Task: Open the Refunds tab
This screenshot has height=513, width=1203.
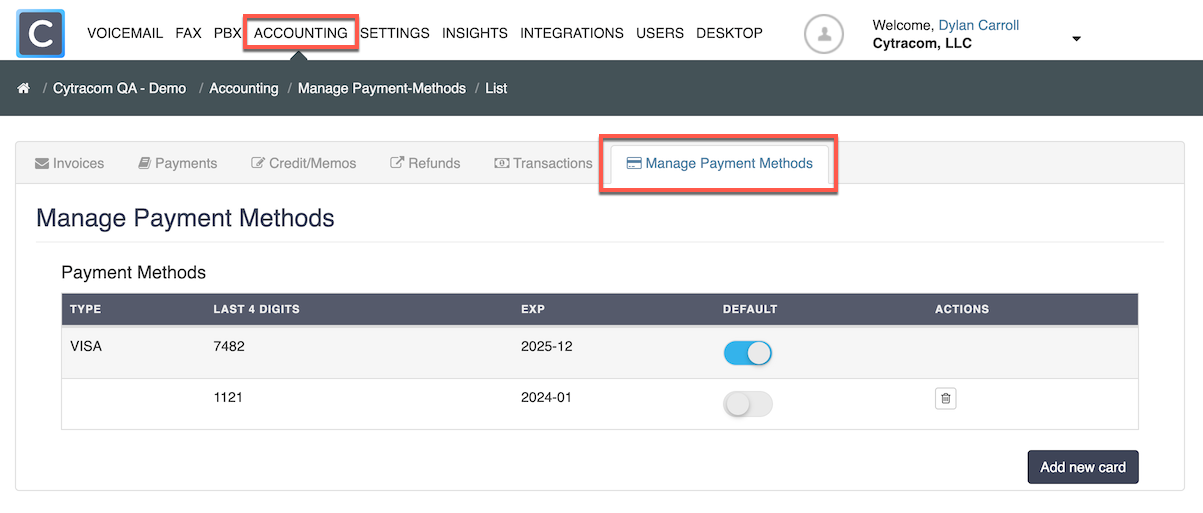Action: coord(425,163)
